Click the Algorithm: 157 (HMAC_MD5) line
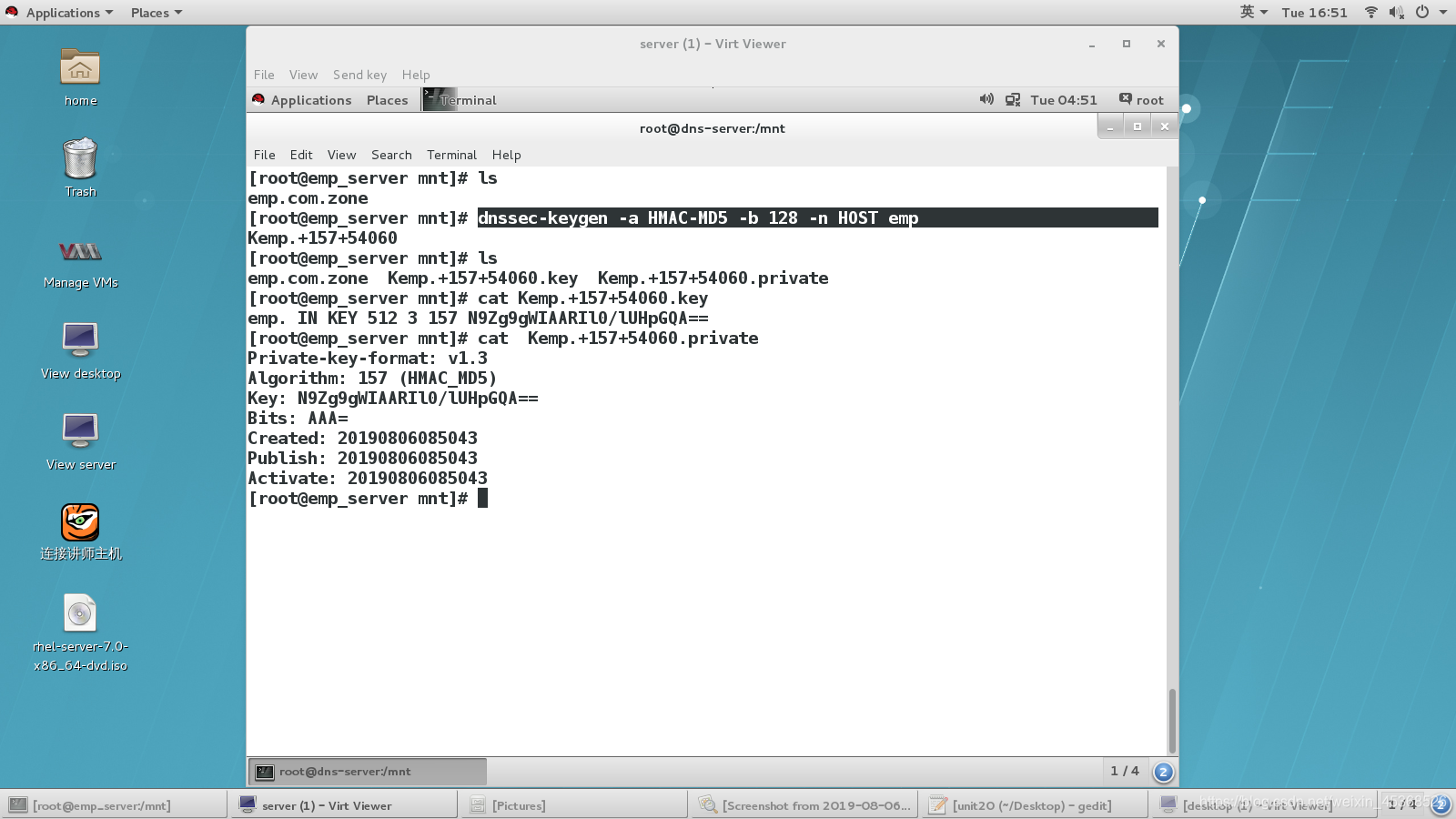 (372, 378)
